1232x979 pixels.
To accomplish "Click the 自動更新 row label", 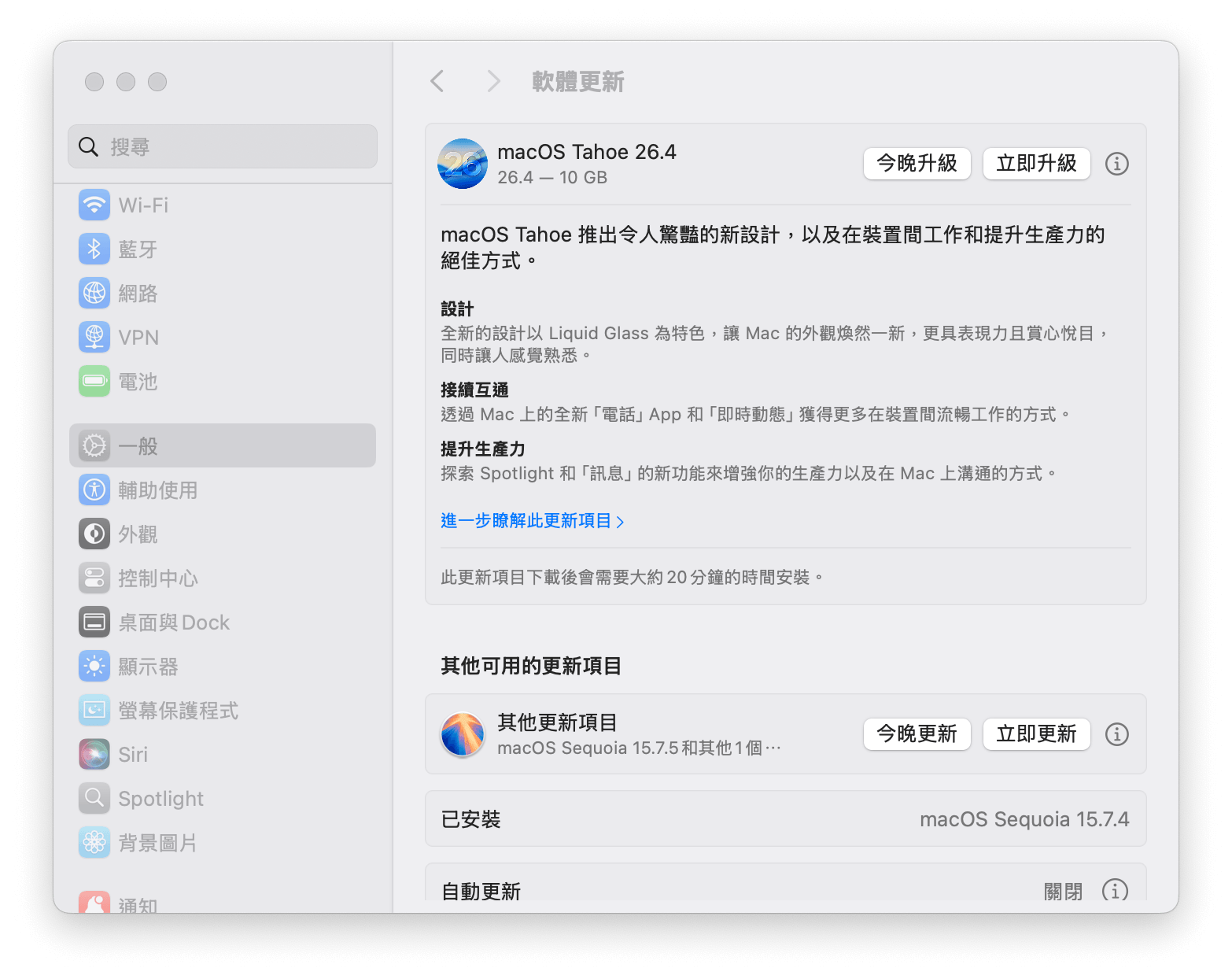I will click(x=481, y=892).
